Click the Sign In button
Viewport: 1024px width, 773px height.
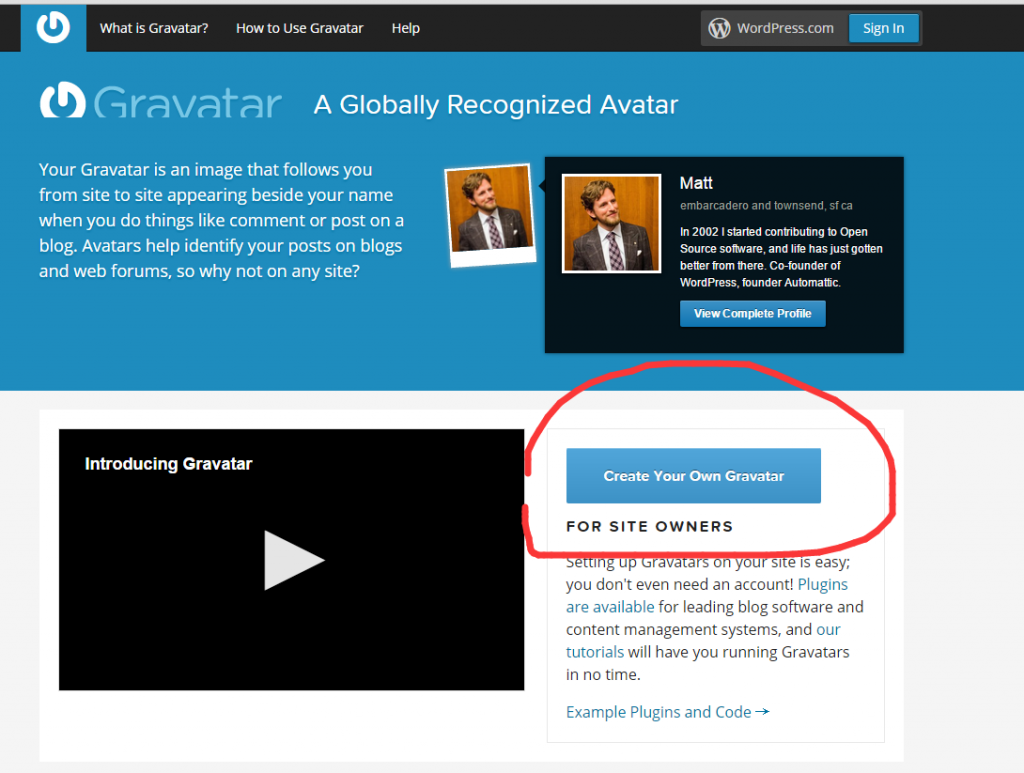click(883, 28)
